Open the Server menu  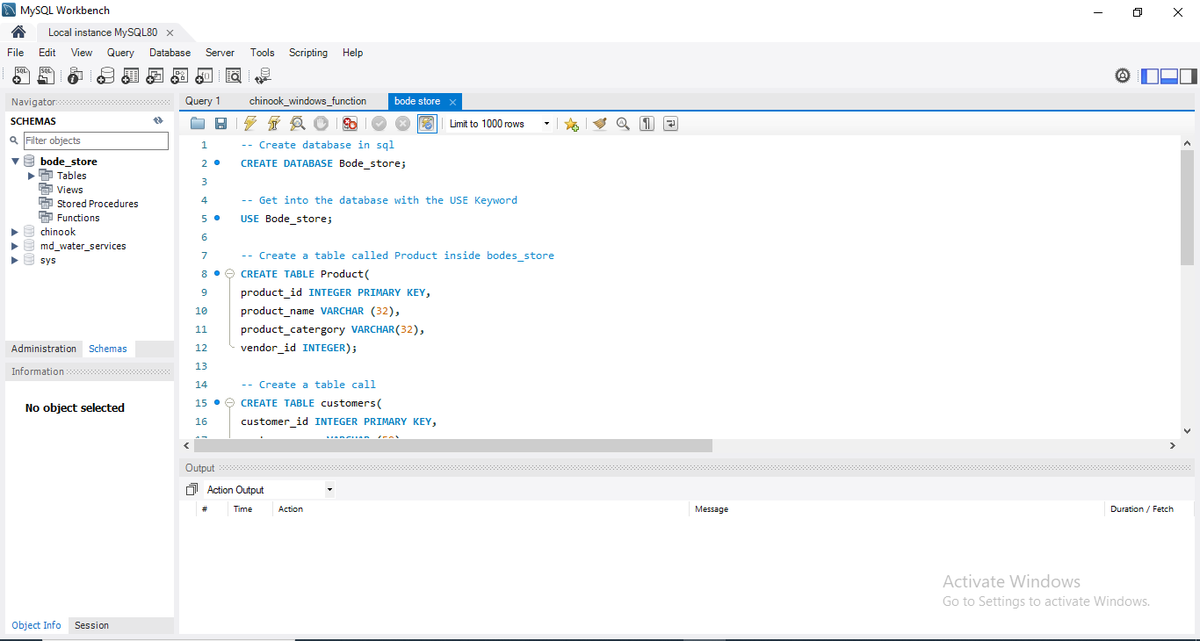tap(220, 52)
